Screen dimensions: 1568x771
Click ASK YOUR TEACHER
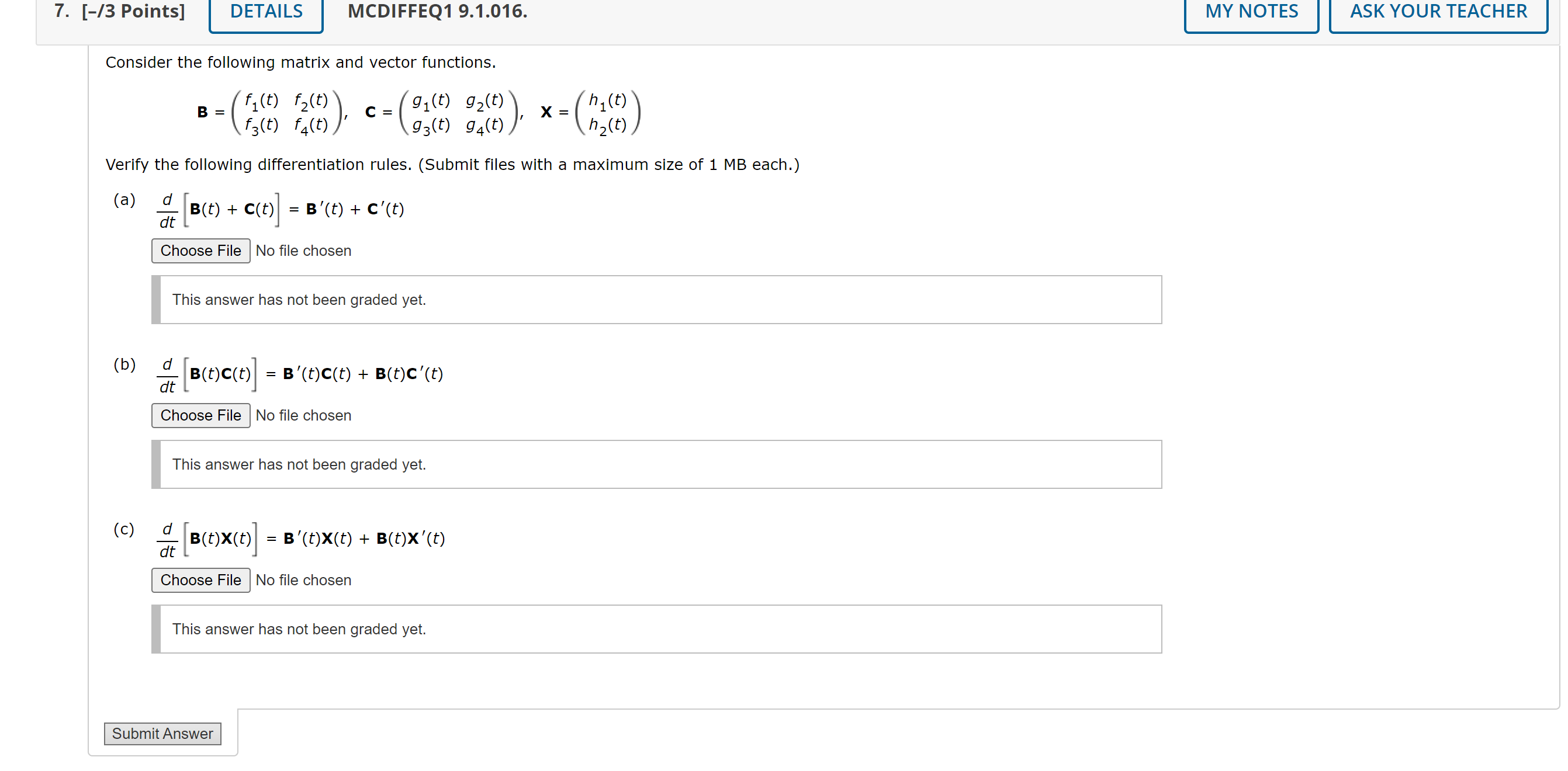point(1438,12)
